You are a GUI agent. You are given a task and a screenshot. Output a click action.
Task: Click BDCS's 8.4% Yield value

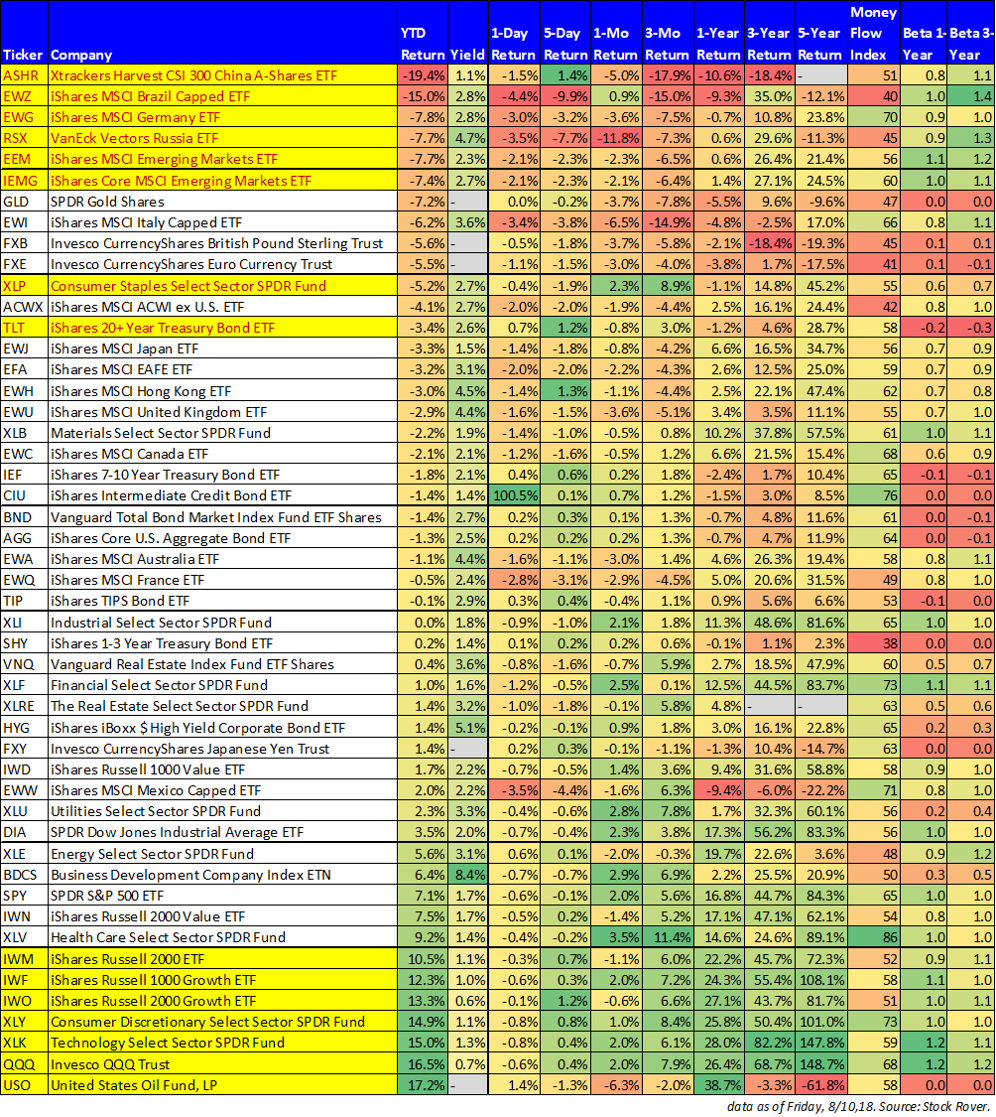coord(468,876)
